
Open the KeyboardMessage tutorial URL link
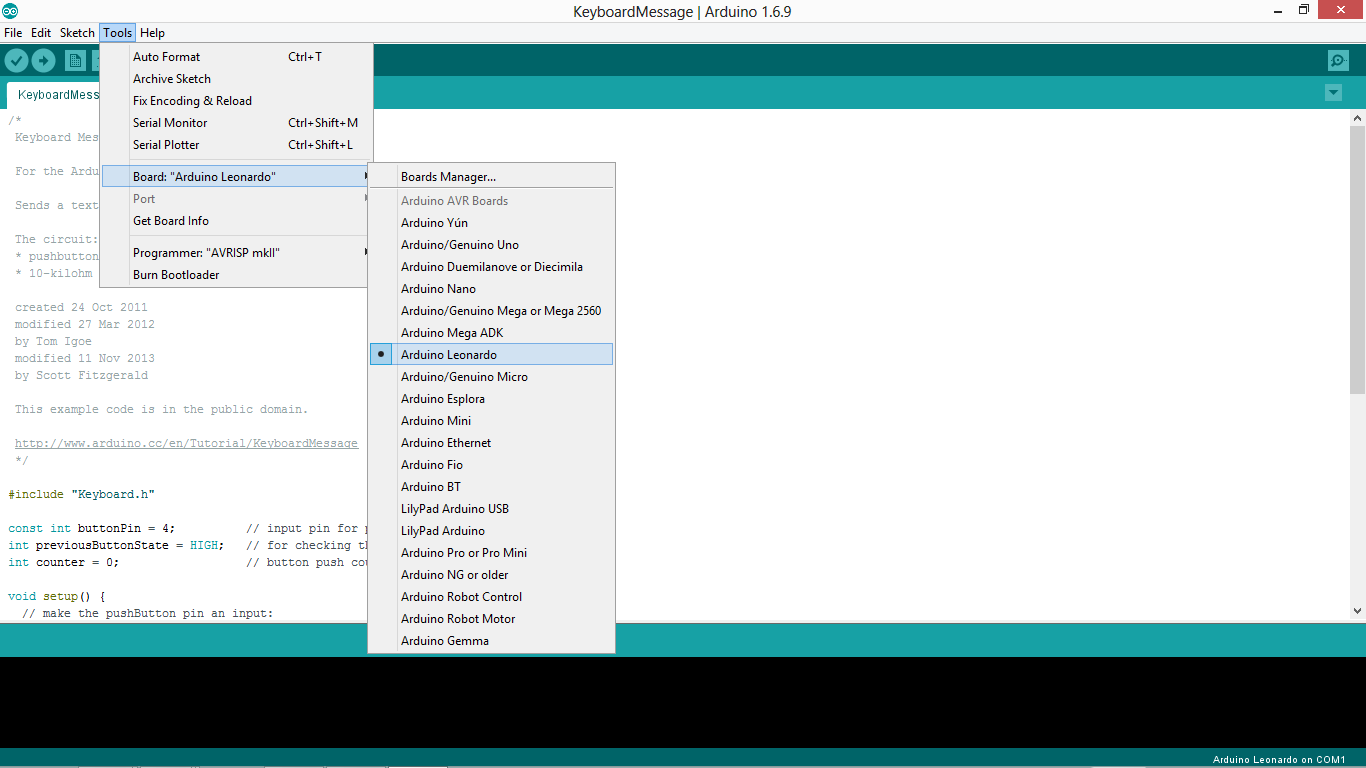[x=186, y=443]
